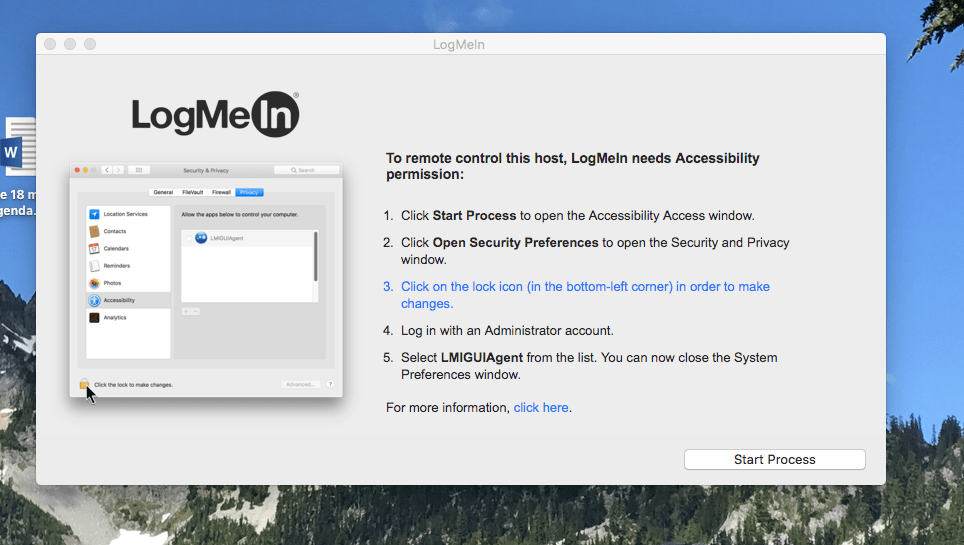Click the LMIGUIAgent app icon
The image size is (964, 545).
[201, 238]
